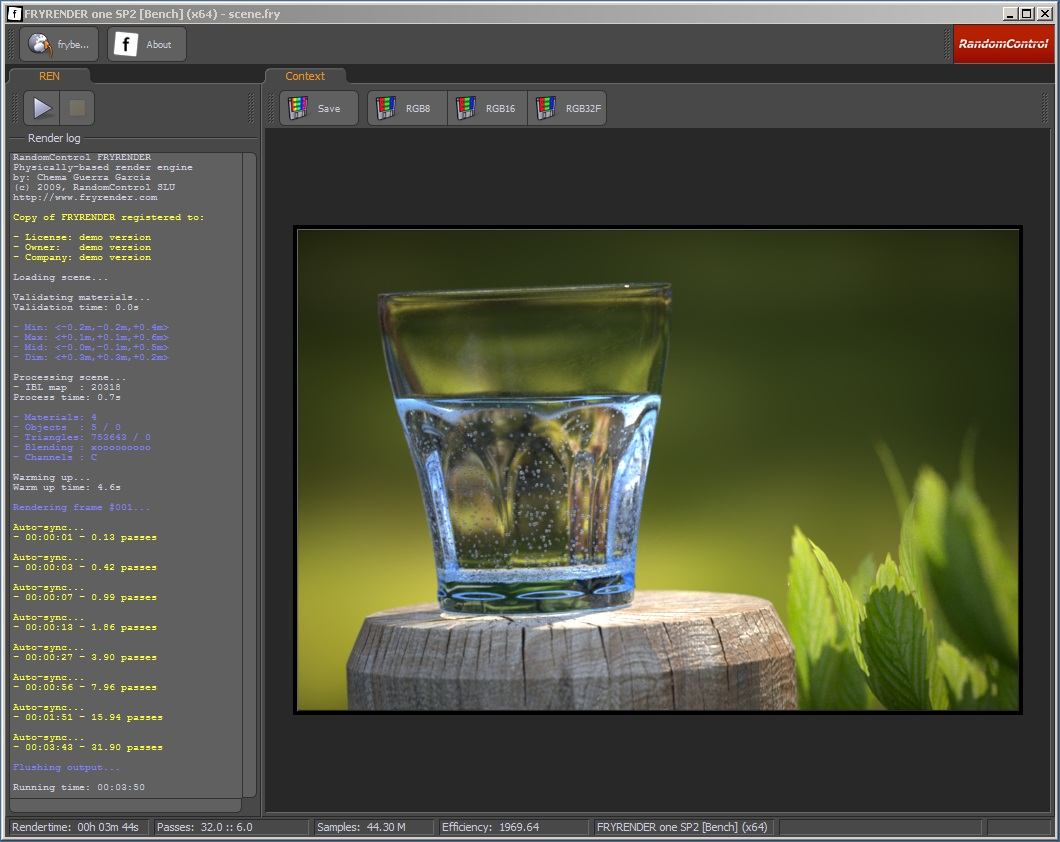Start rendering with the Play button
This screenshot has height=842, width=1060.
click(42, 108)
